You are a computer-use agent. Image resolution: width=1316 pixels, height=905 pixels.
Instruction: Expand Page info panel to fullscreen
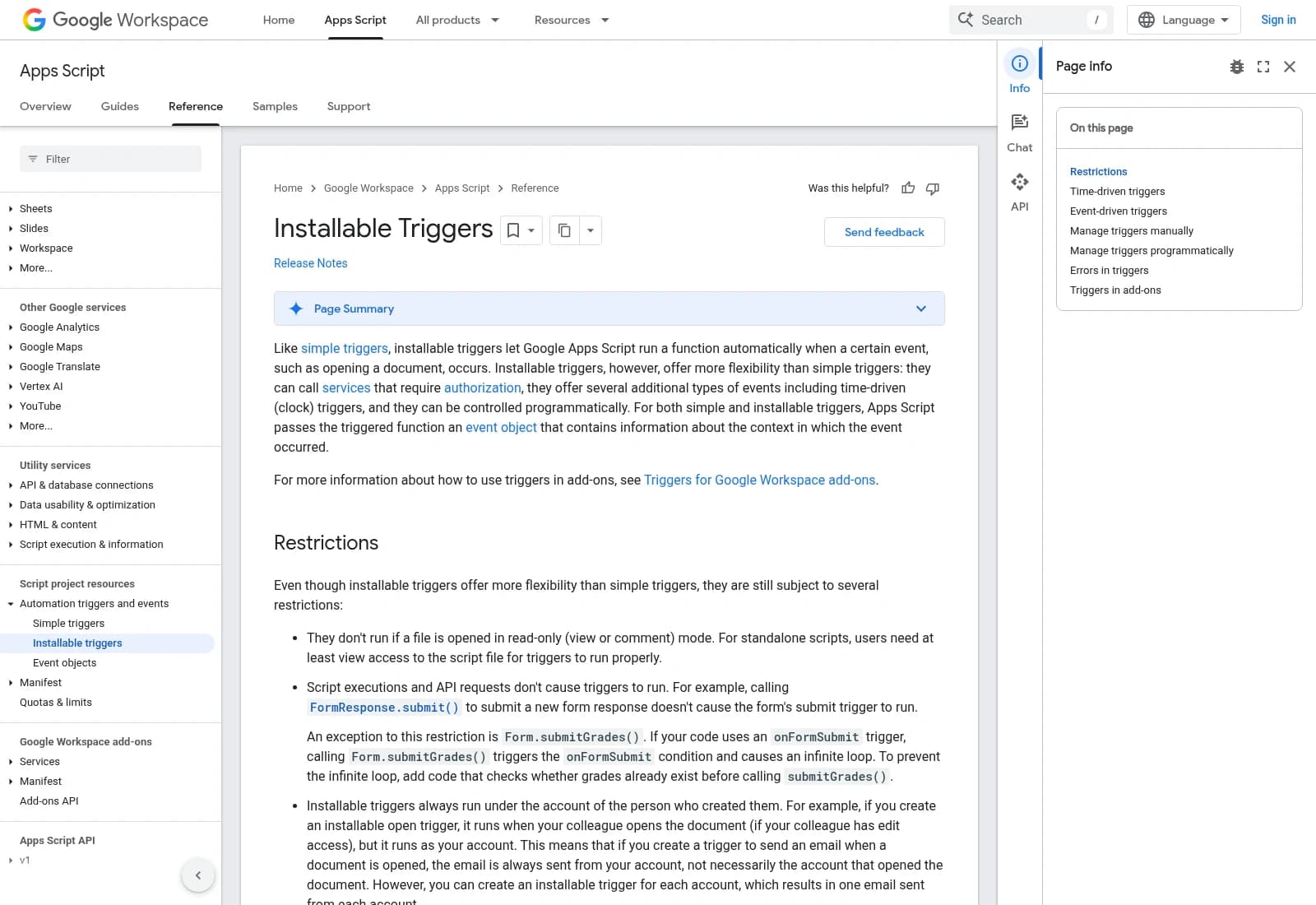point(1263,67)
